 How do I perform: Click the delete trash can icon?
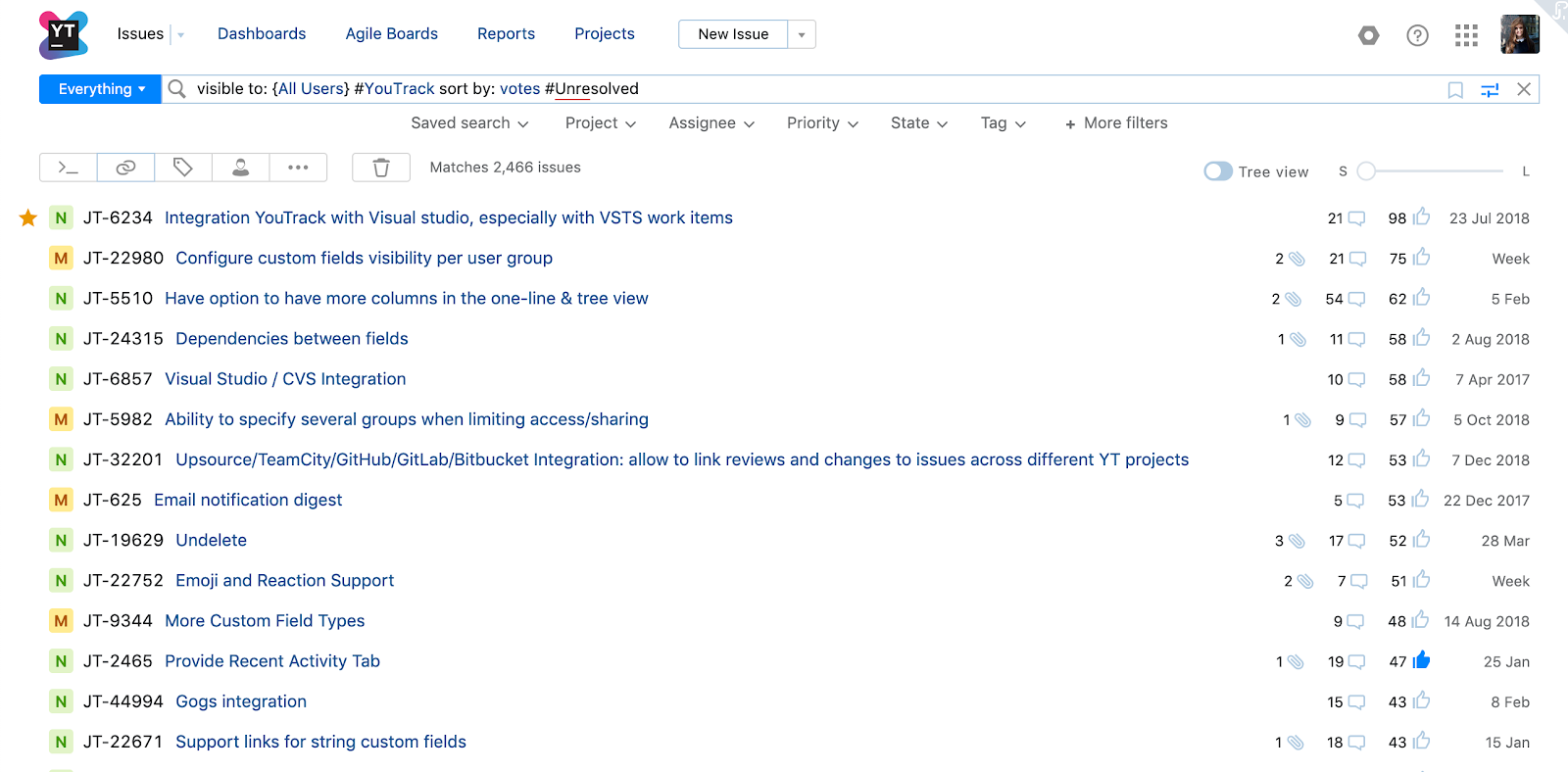click(x=381, y=168)
